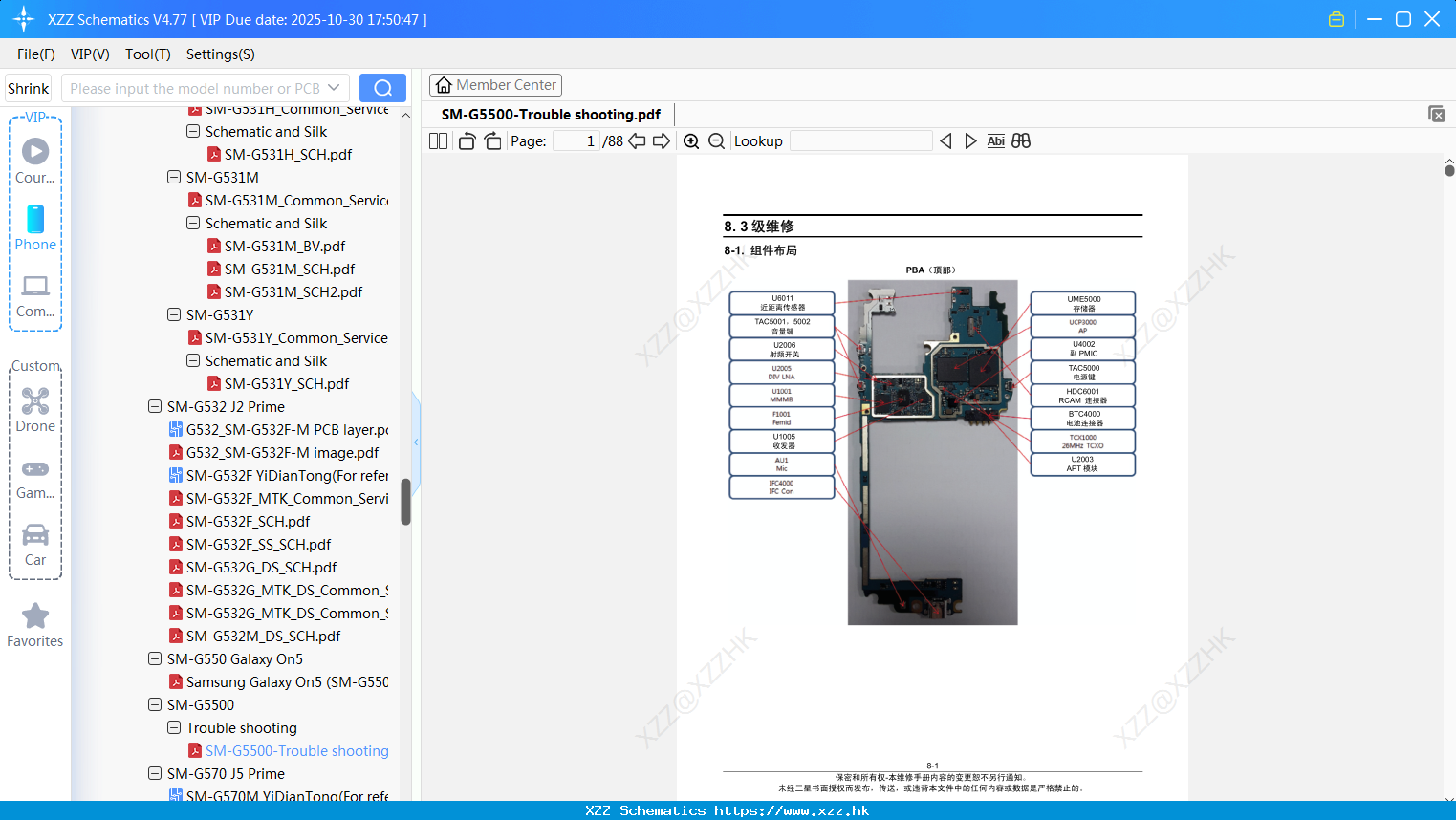Open SM-G531M_BV.pdf

(285, 246)
